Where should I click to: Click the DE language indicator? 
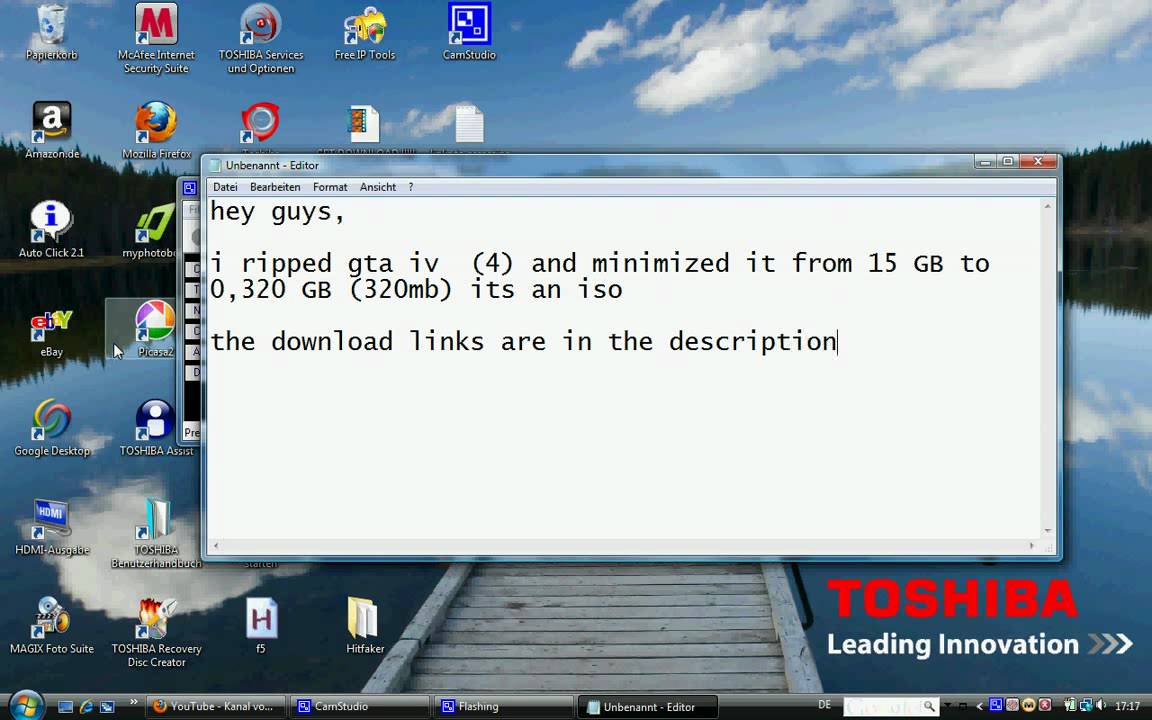824,705
